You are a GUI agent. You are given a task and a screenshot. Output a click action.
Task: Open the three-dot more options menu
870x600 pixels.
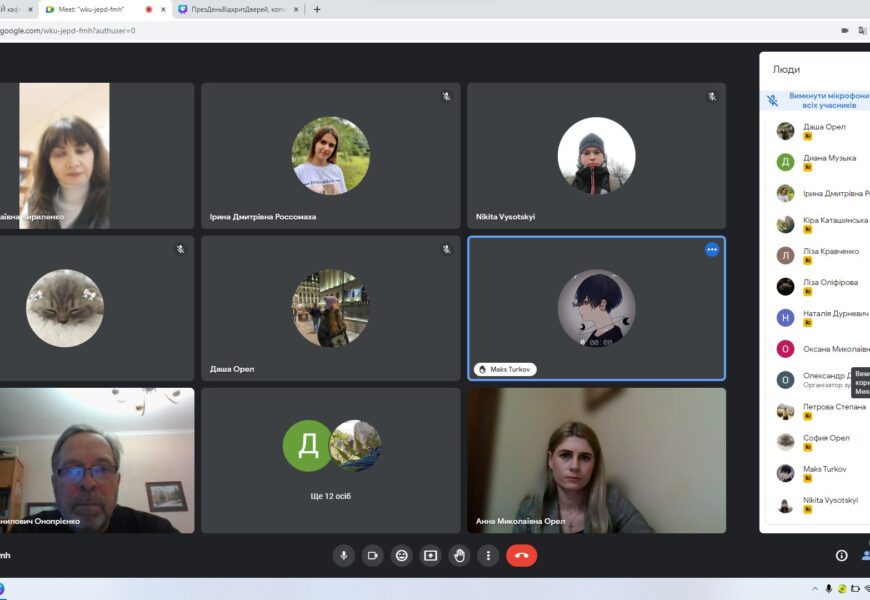click(x=488, y=555)
